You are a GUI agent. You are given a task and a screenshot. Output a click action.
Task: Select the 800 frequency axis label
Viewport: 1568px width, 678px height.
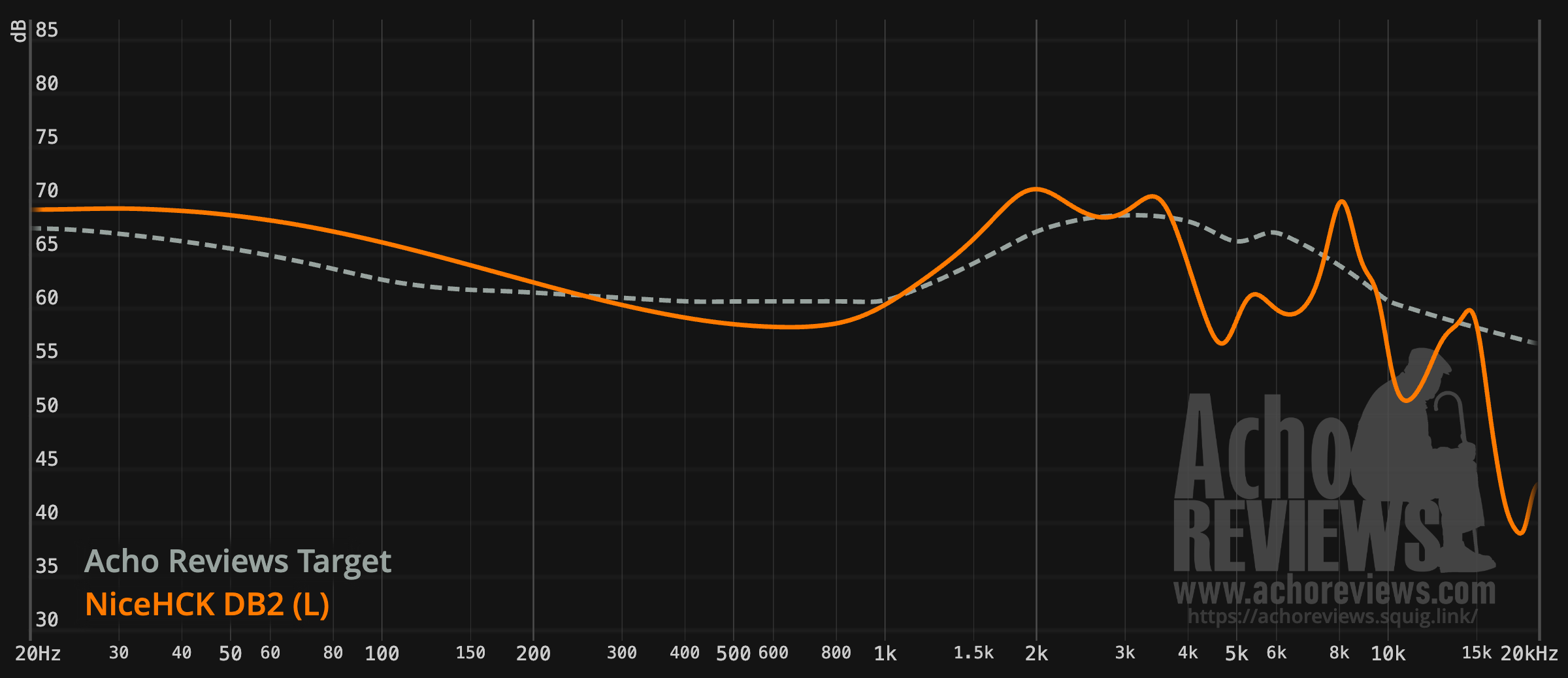(836, 653)
